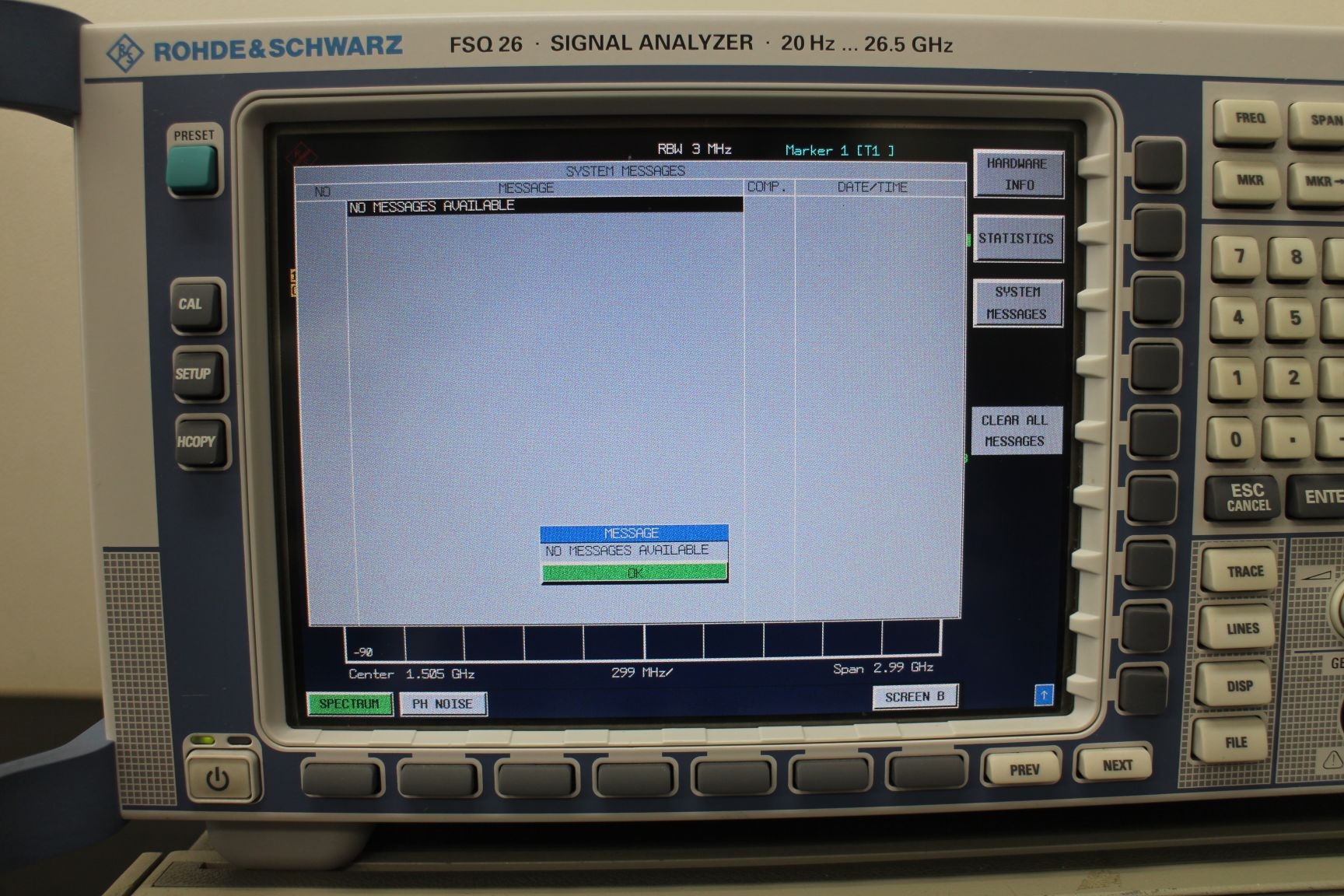Click the Center 1.505 GHz readout

(x=411, y=674)
